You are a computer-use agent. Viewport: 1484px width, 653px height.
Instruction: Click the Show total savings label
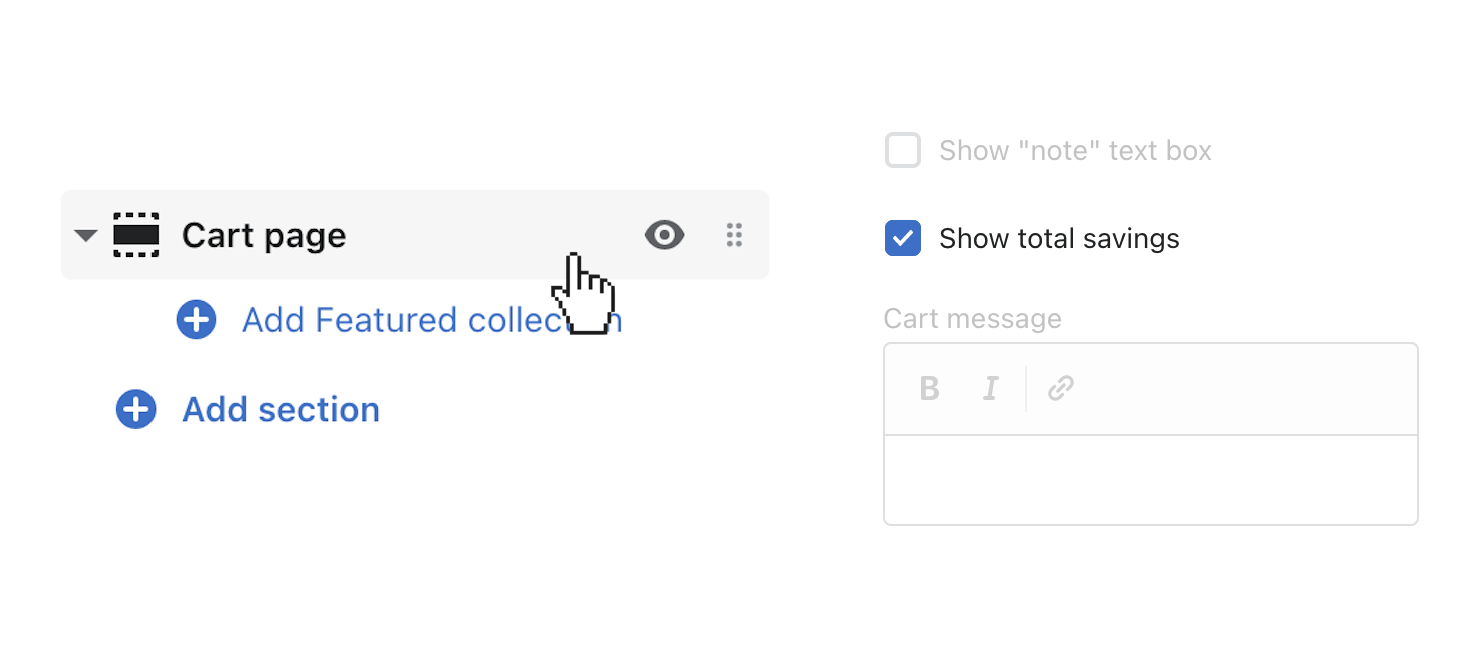click(x=1059, y=239)
